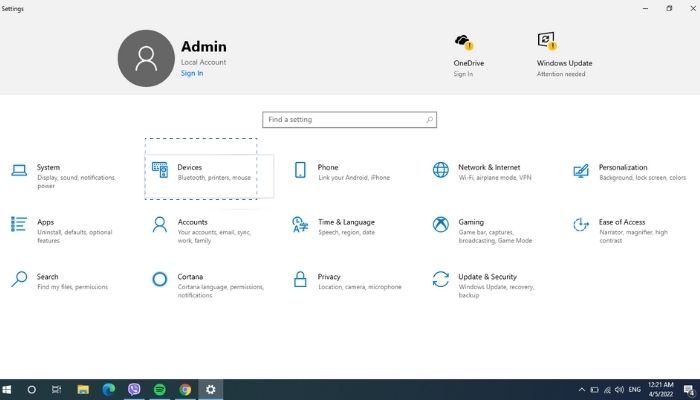
Task: Open the Windows Start menu
Action: tap(7, 390)
